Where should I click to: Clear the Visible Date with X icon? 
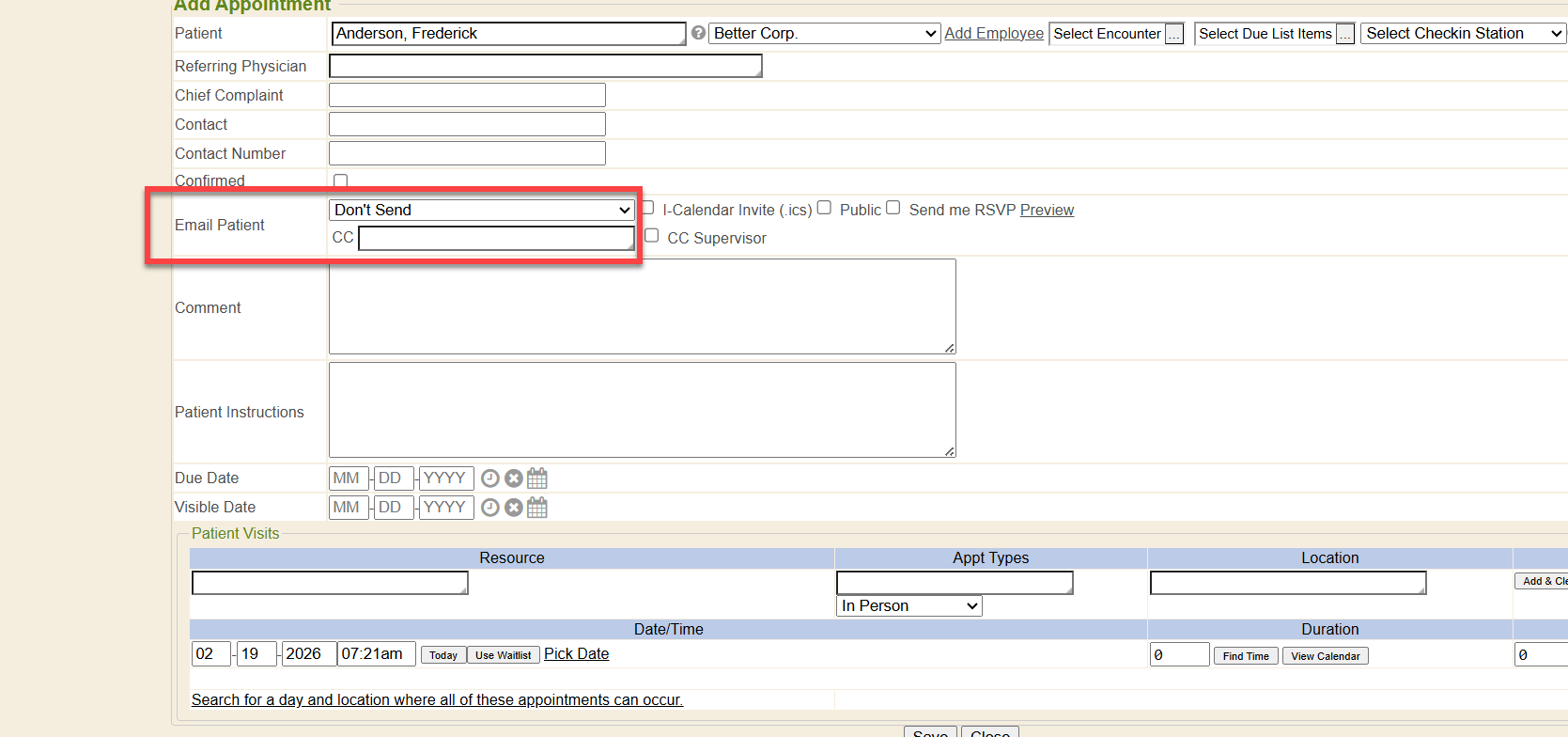point(513,508)
